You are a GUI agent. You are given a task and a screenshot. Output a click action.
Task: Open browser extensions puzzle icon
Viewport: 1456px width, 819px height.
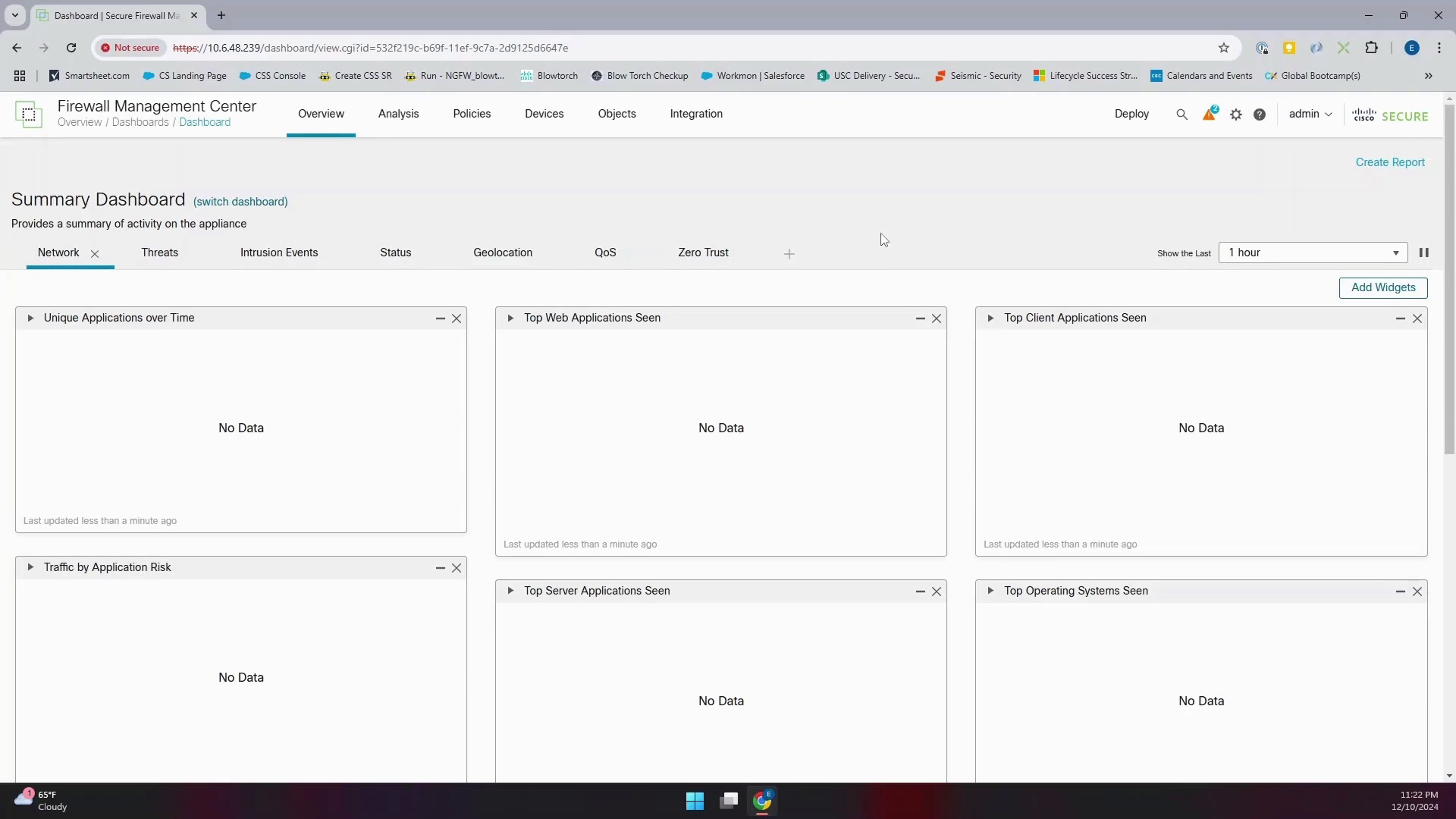point(1372,48)
